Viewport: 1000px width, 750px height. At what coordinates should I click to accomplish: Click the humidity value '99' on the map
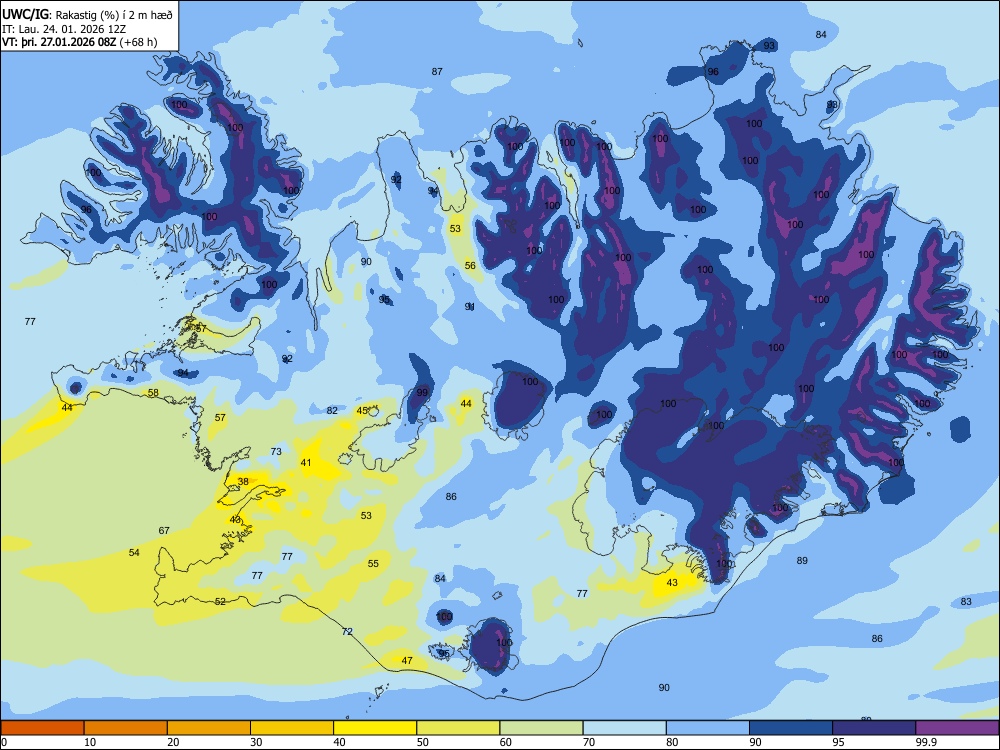coord(422,393)
